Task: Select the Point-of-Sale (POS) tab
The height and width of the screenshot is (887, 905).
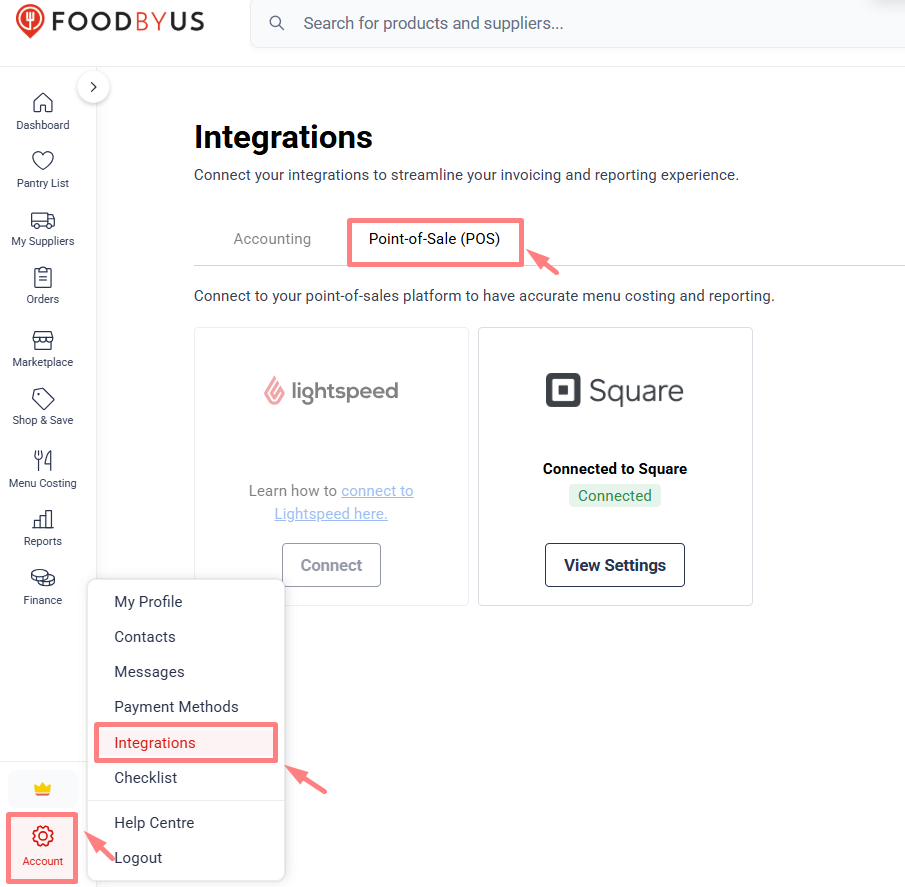Action: [x=435, y=239]
